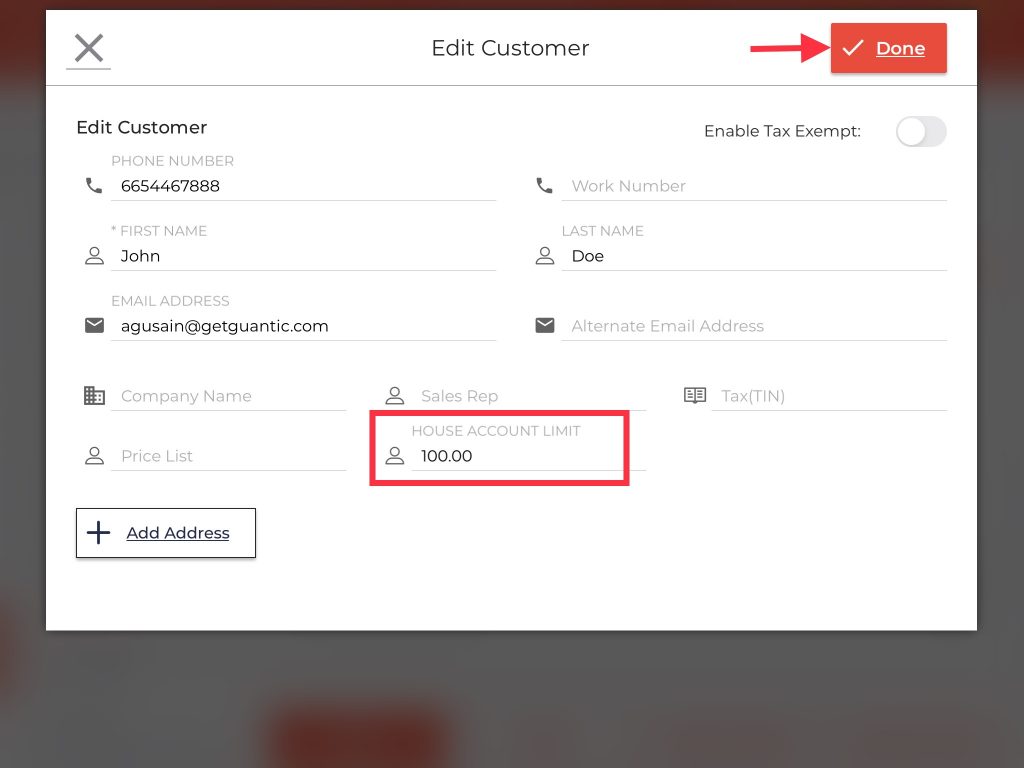
Task: Click the envelope icon beside Email Address
Action: click(94, 326)
